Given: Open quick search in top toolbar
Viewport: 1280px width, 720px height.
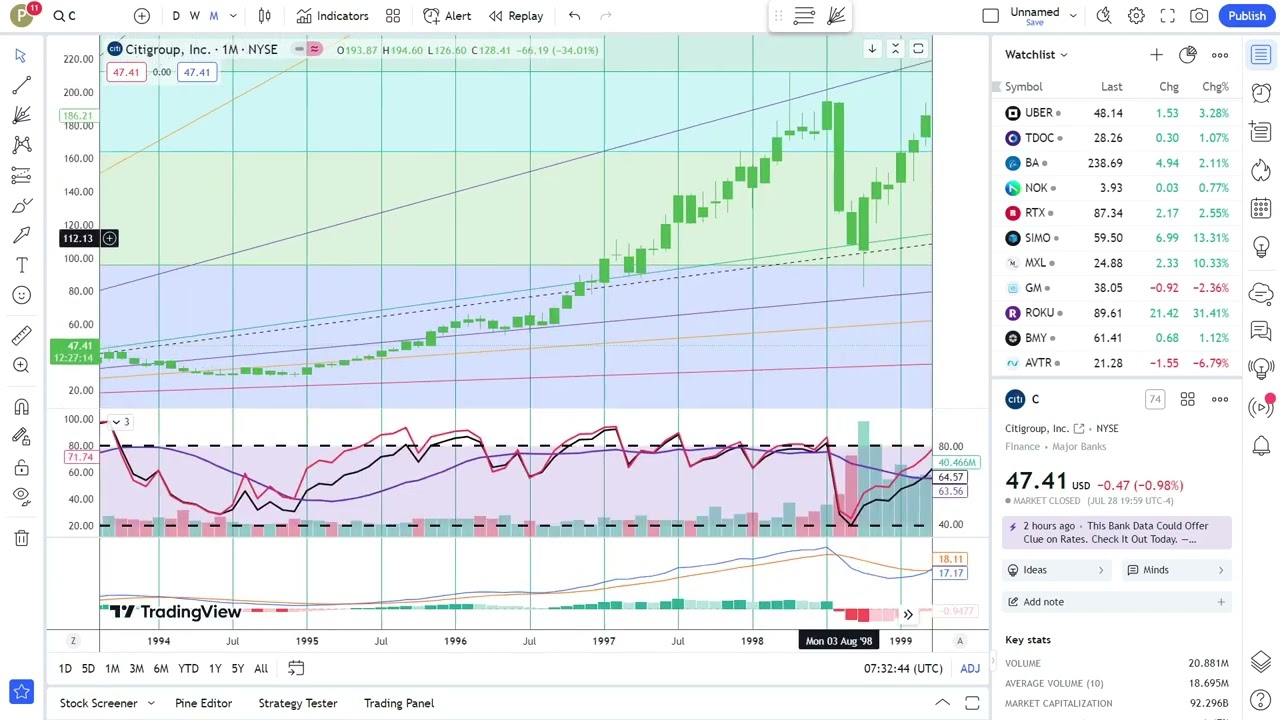Looking at the screenshot, I should (1104, 16).
